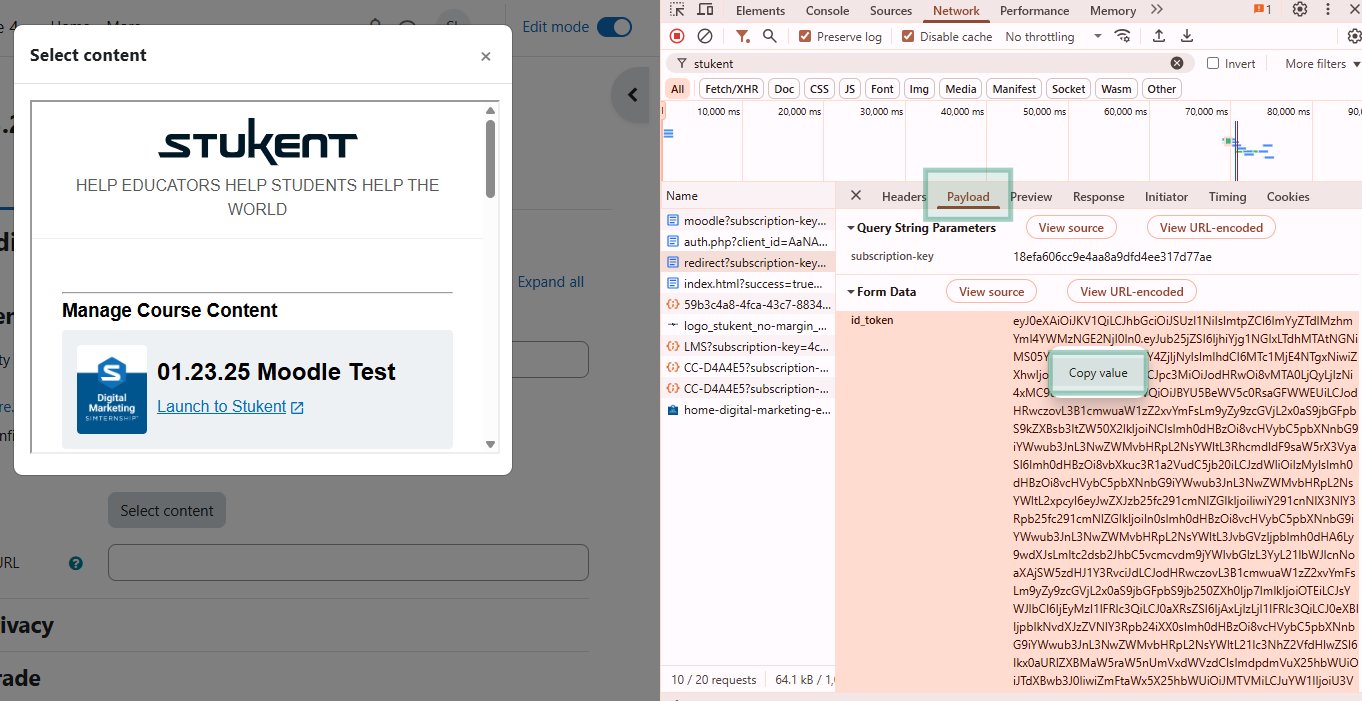Open the Preview tab of the request
Viewport: 1362px width, 701px height.
[1031, 196]
